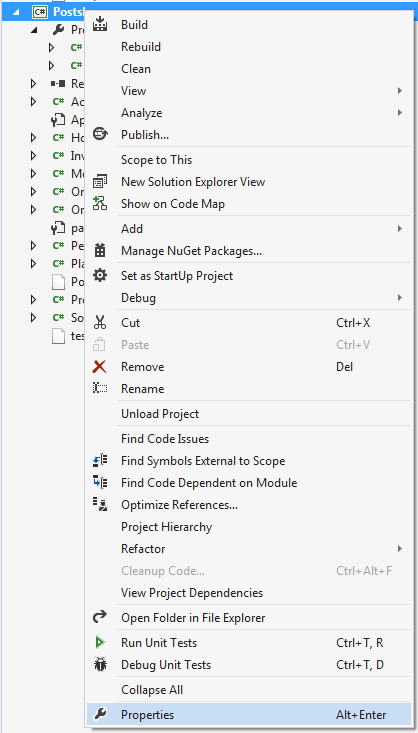The height and width of the screenshot is (733, 418).
Task: Click the Run Unit Tests green arrow icon
Action: (x=100, y=643)
